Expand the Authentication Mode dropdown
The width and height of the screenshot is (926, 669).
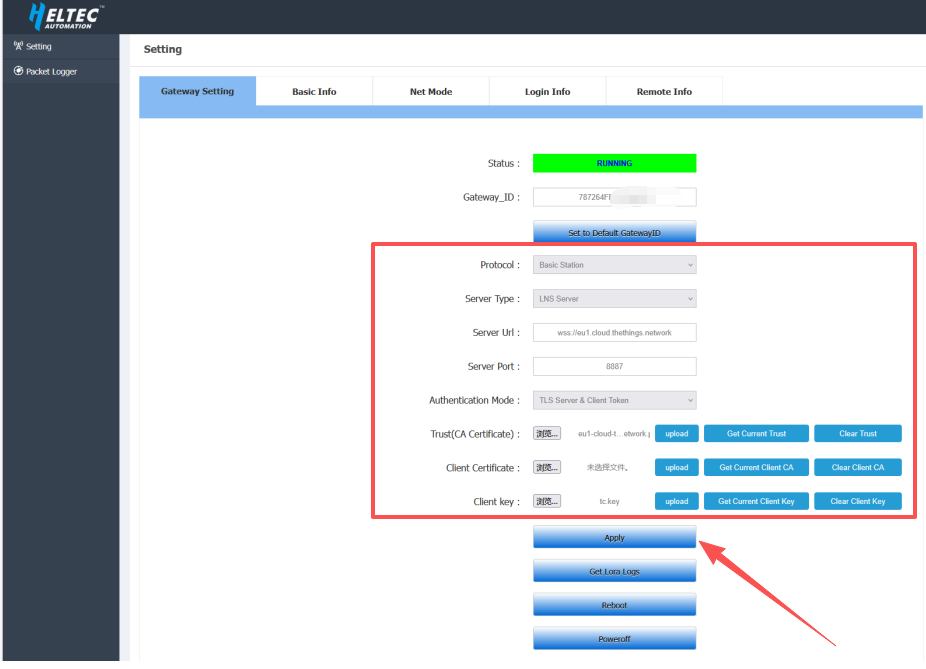point(614,400)
